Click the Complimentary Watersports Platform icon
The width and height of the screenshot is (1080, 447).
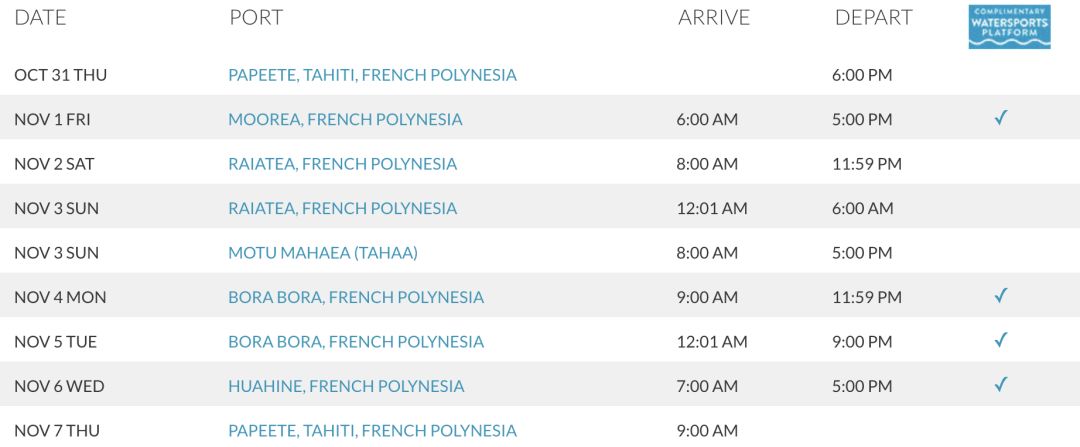1009,27
